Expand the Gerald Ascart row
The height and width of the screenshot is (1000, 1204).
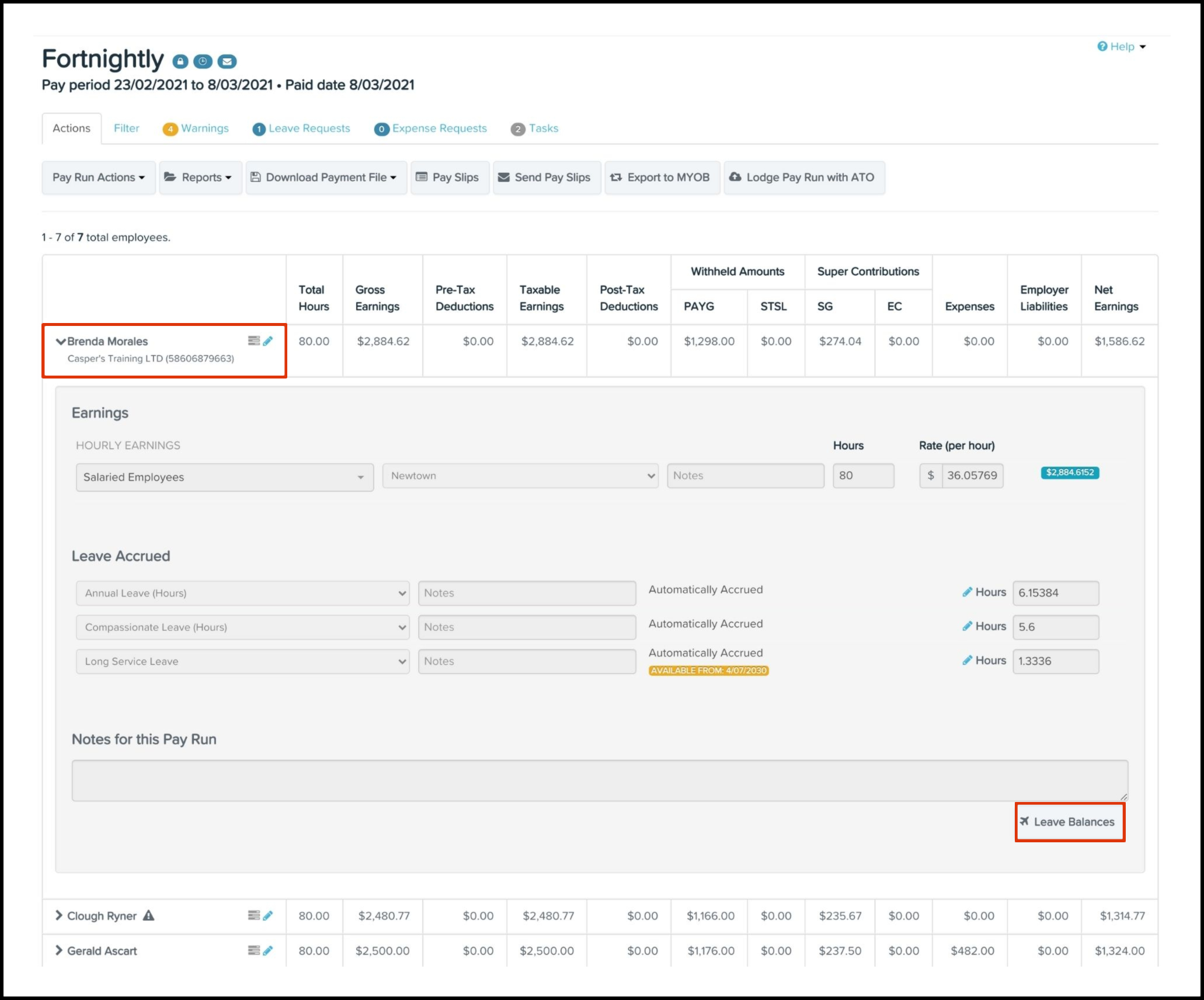pyautogui.click(x=59, y=950)
